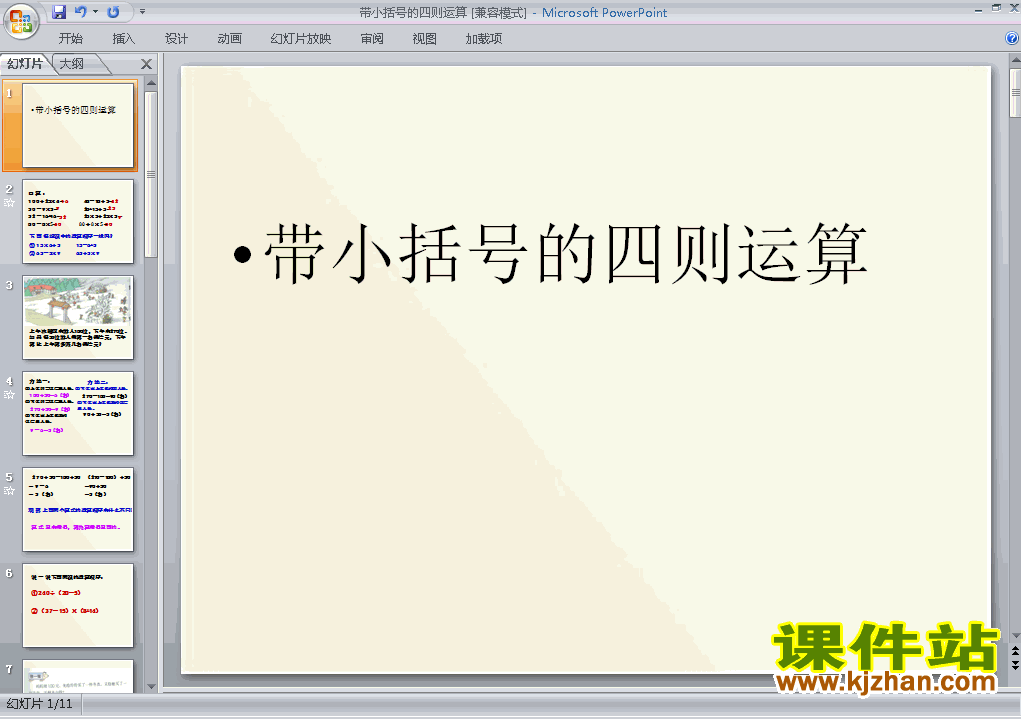Select slide 1 thumbnail
1021x719 pixels.
tap(78, 125)
